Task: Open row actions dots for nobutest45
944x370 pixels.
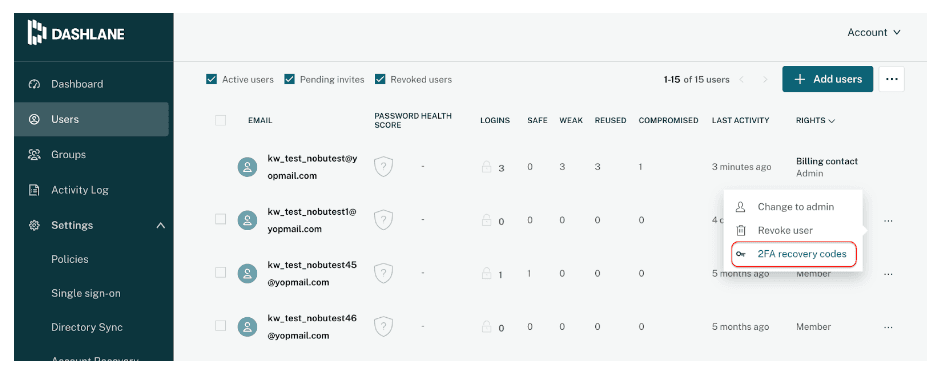Action: [888, 274]
